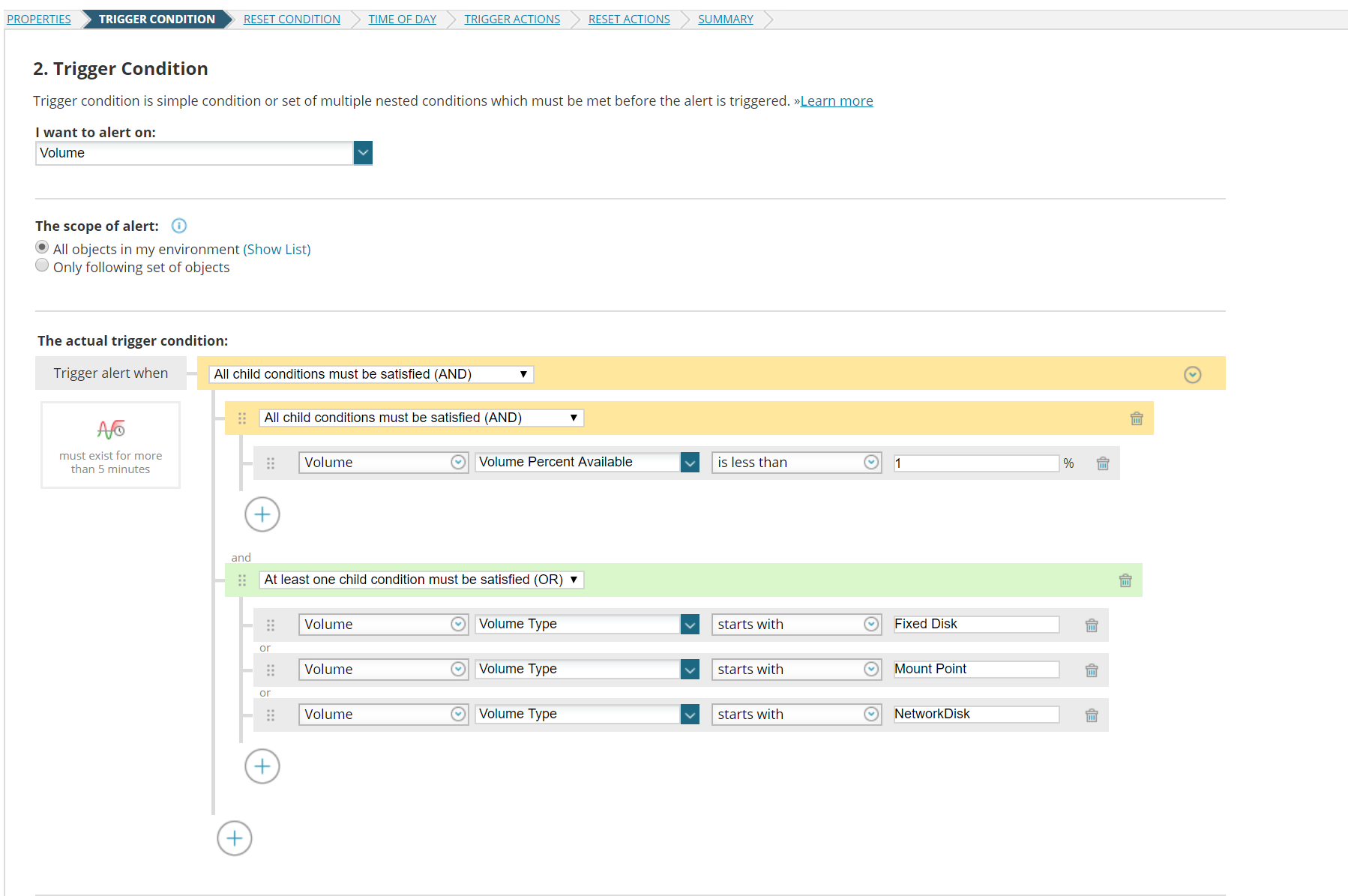This screenshot has width=1348, height=896.
Task: Select Only following set of objects
Action: pos(42,265)
